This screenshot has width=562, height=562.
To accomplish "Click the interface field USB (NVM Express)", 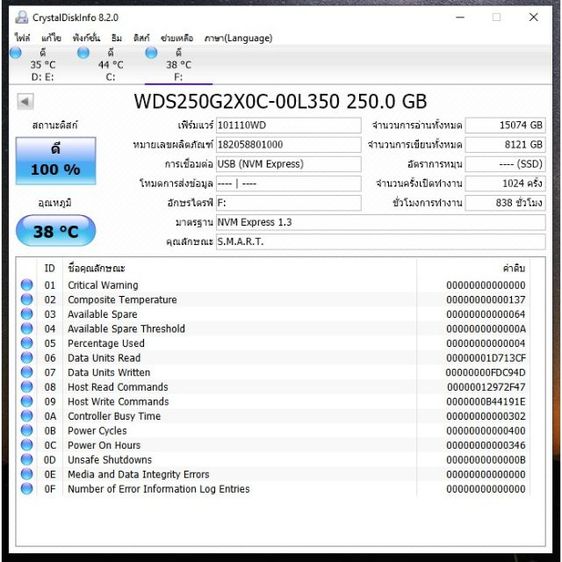I will click(x=289, y=164).
